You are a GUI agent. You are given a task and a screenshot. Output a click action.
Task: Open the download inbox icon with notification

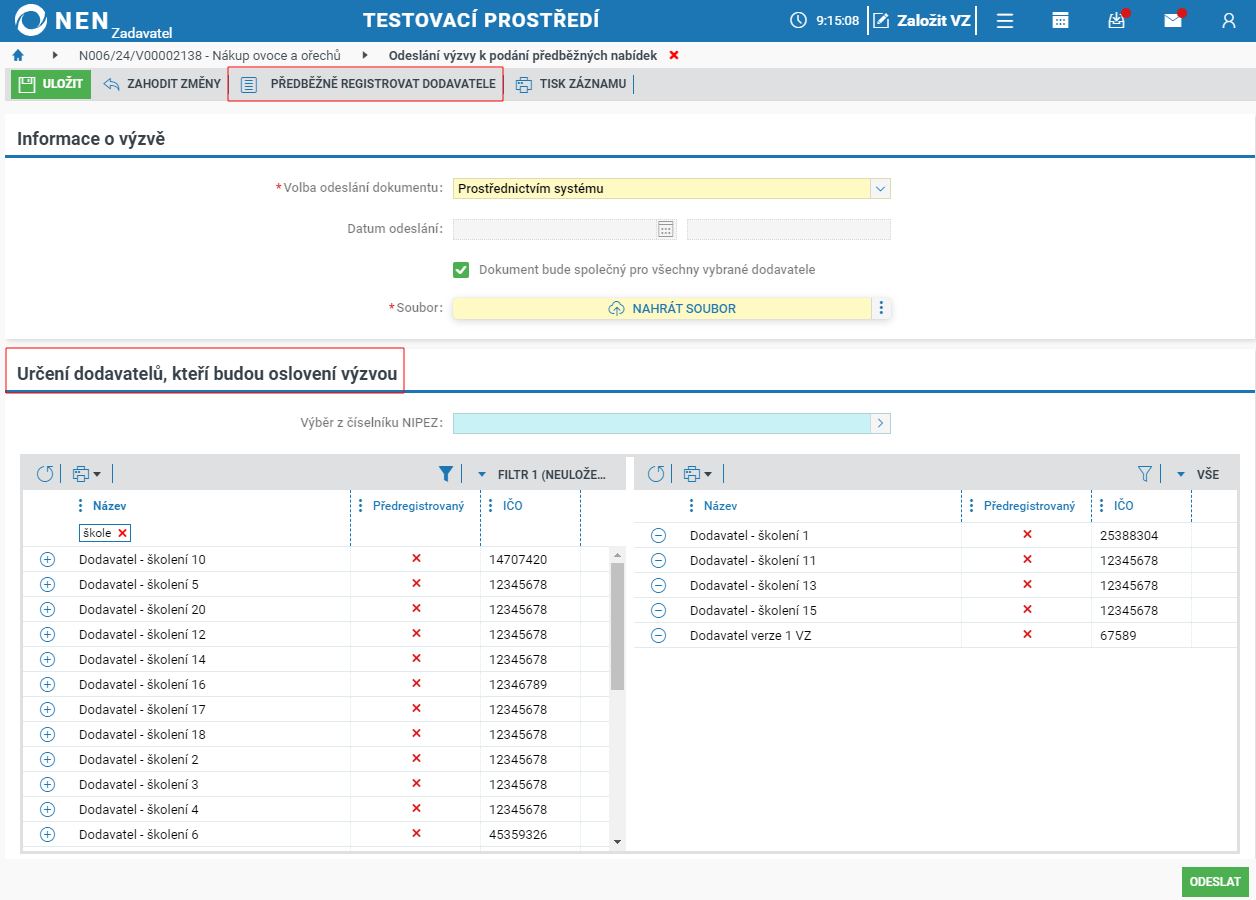[1117, 20]
